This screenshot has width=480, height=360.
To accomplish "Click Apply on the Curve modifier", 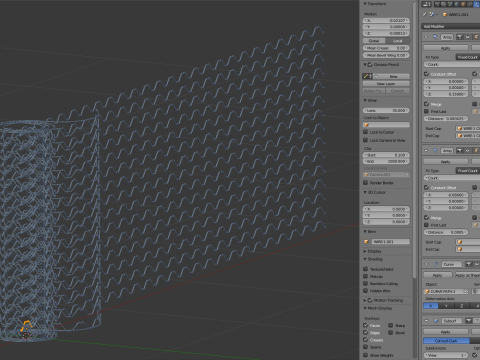I will 437,275.
